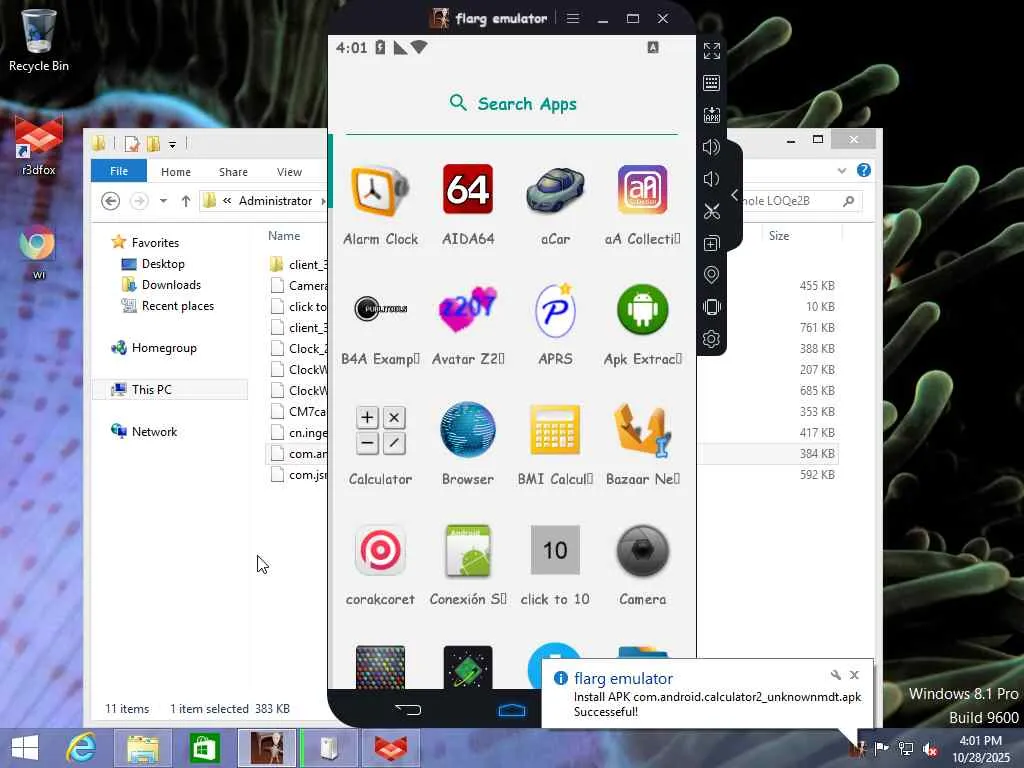Click the install APK sidebar icon
Viewport: 1024px width, 768px height.
pyautogui.click(x=712, y=115)
